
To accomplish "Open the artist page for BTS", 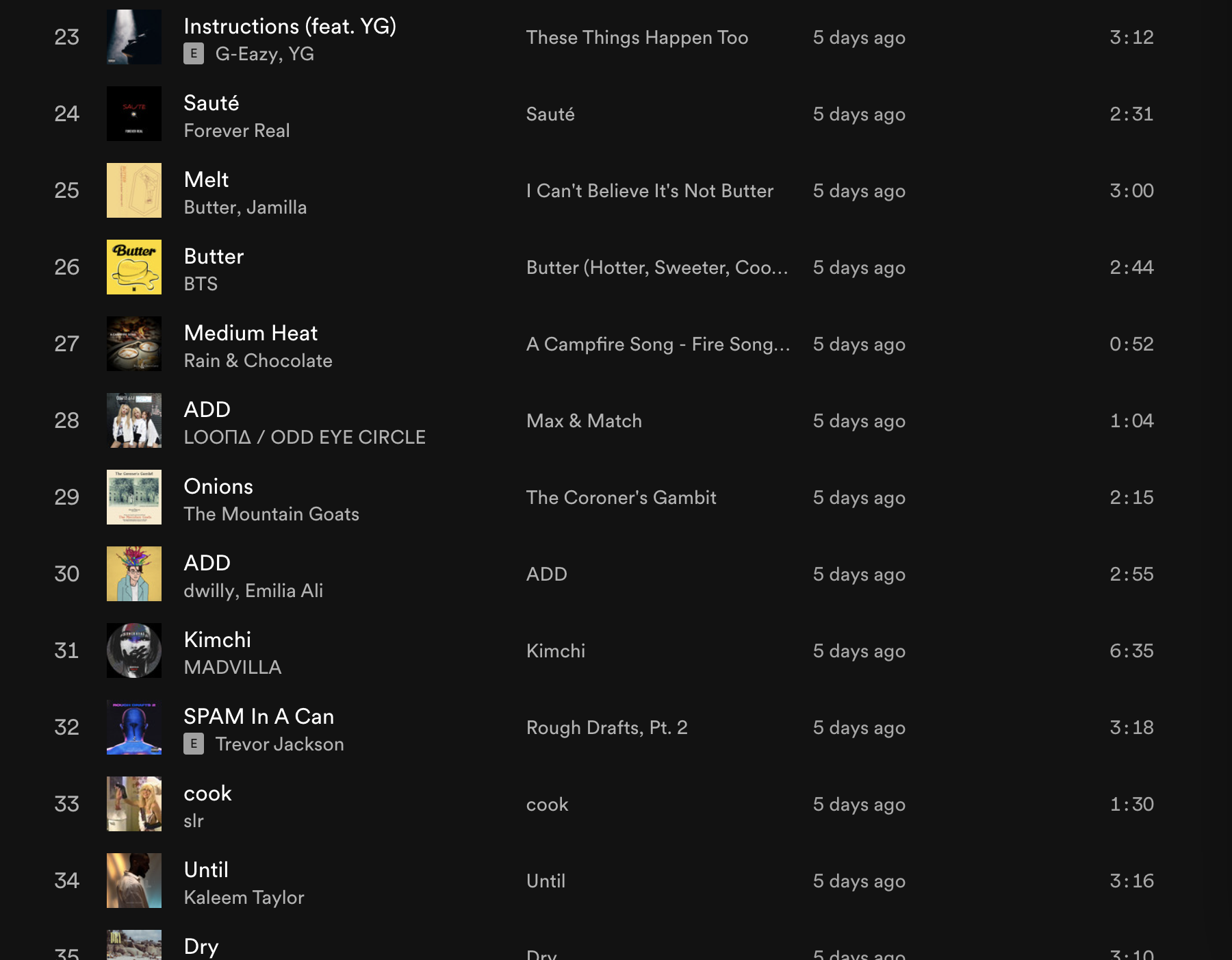I will [201, 283].
